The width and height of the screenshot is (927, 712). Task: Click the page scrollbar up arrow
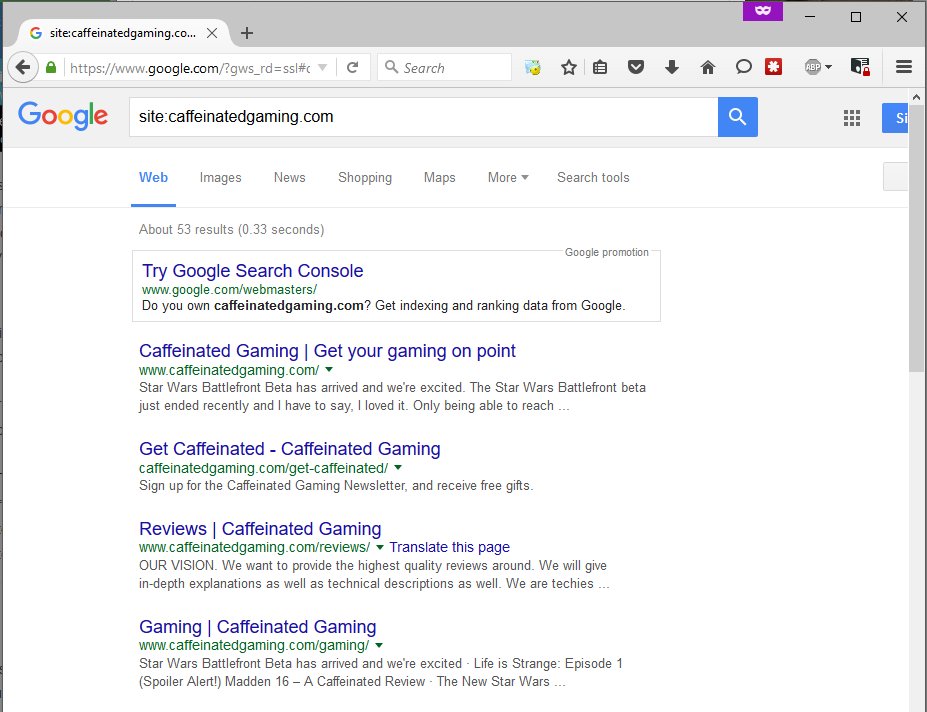coord(917,97)
